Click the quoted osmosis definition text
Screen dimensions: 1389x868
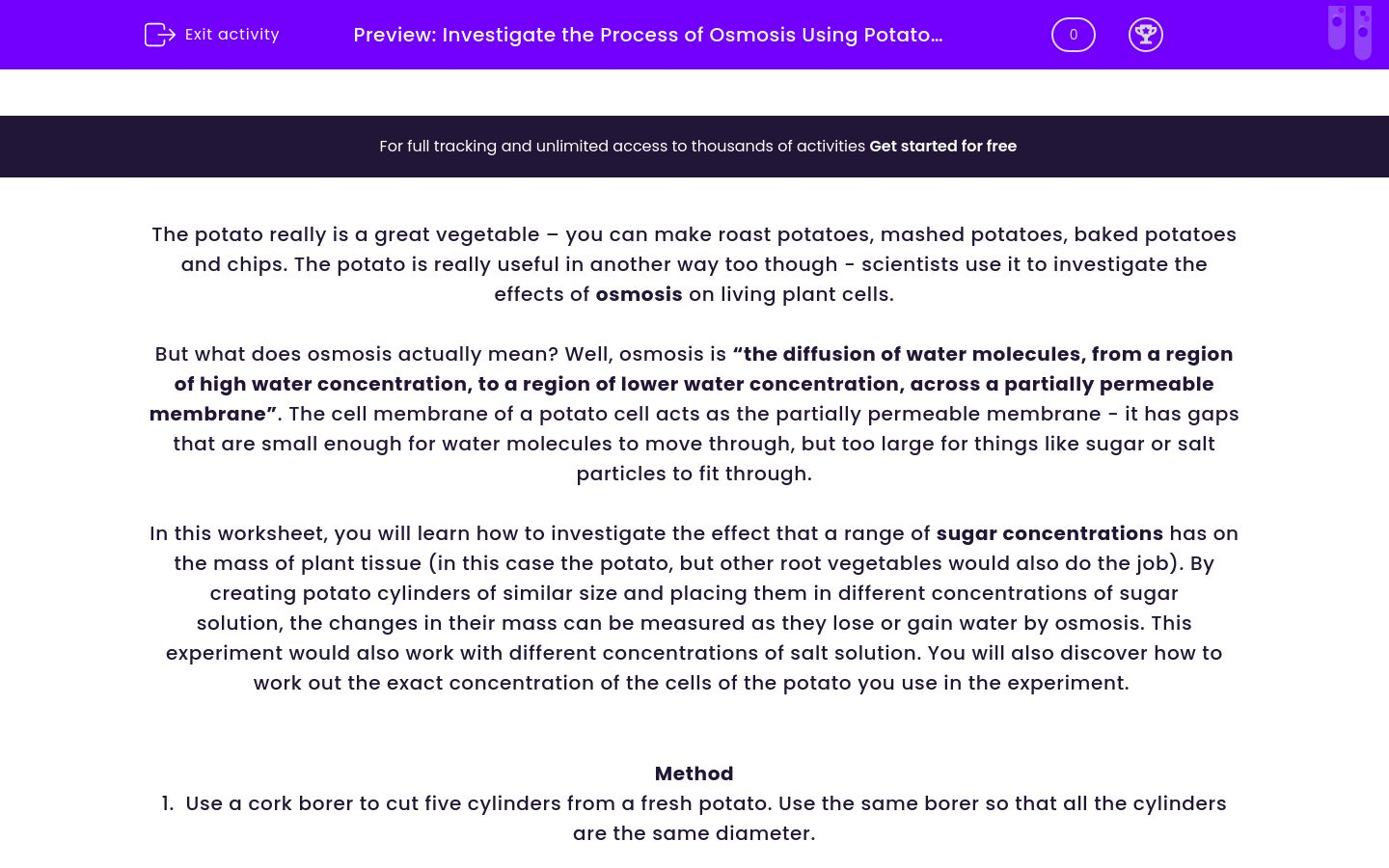coord(694,384)
